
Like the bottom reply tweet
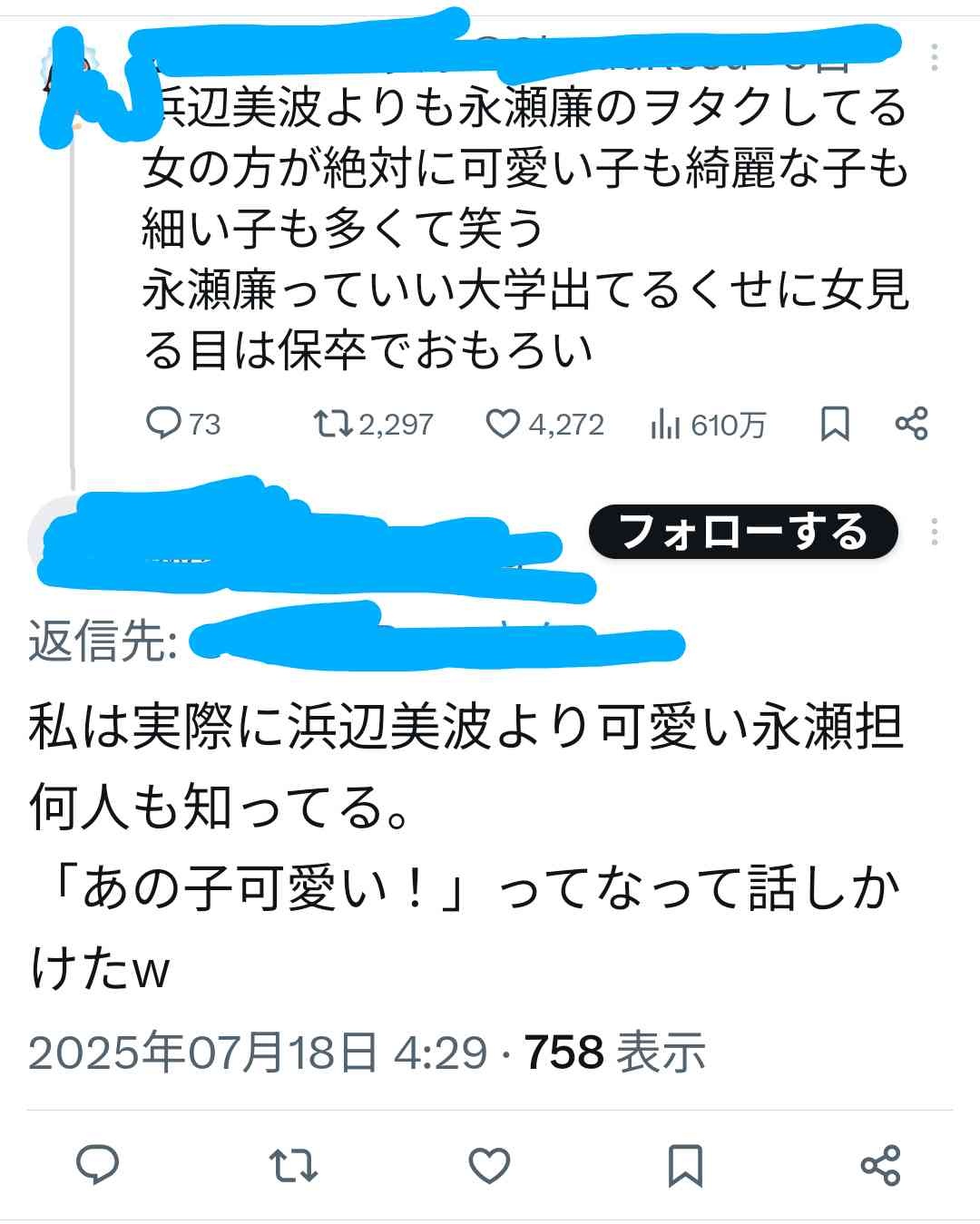489,1165
